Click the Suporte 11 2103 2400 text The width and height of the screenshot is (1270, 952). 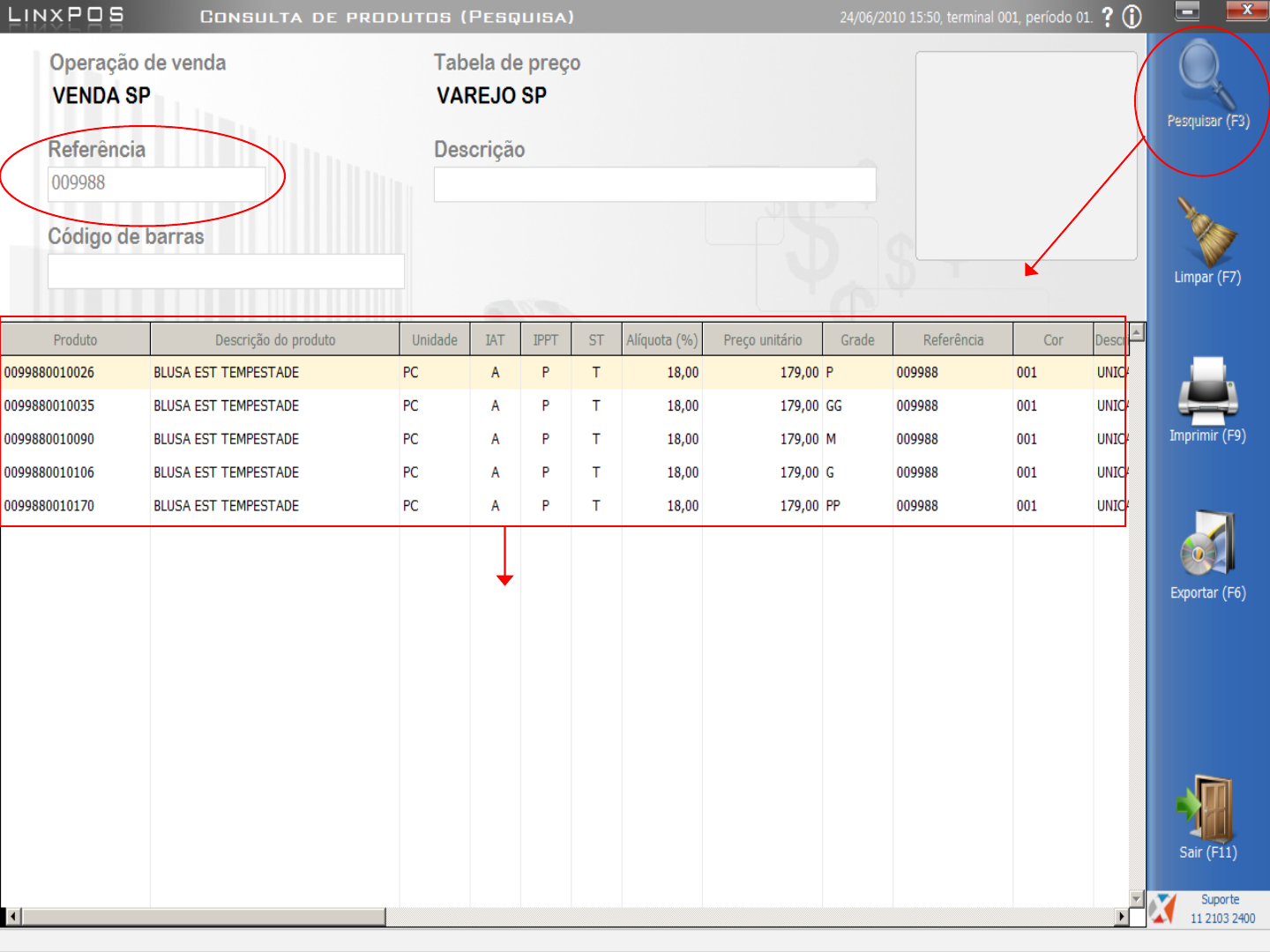point(1221,909)
